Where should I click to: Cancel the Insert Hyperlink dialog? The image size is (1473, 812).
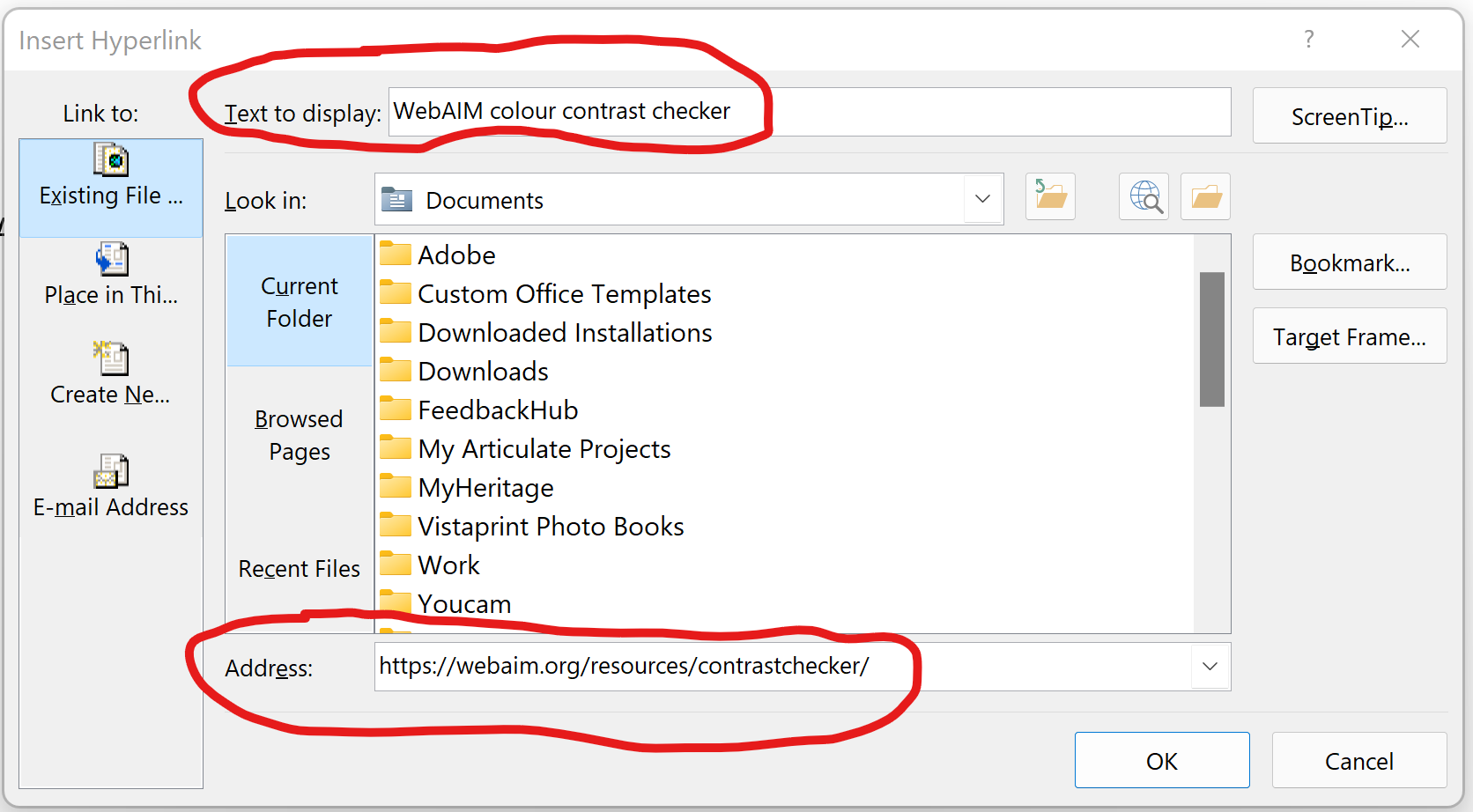(1359, 760)
